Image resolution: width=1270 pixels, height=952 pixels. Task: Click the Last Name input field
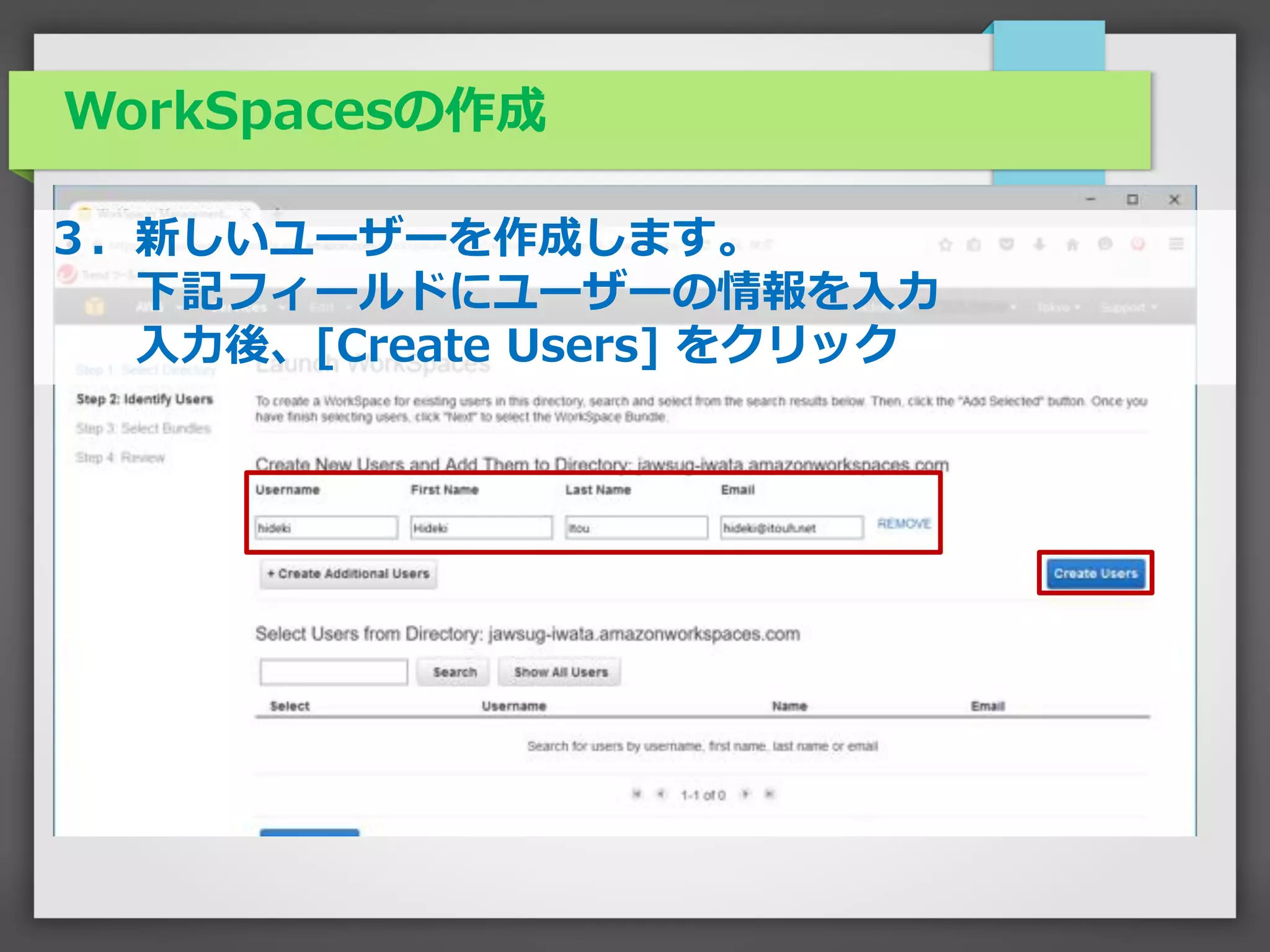[x=636, y=528]
